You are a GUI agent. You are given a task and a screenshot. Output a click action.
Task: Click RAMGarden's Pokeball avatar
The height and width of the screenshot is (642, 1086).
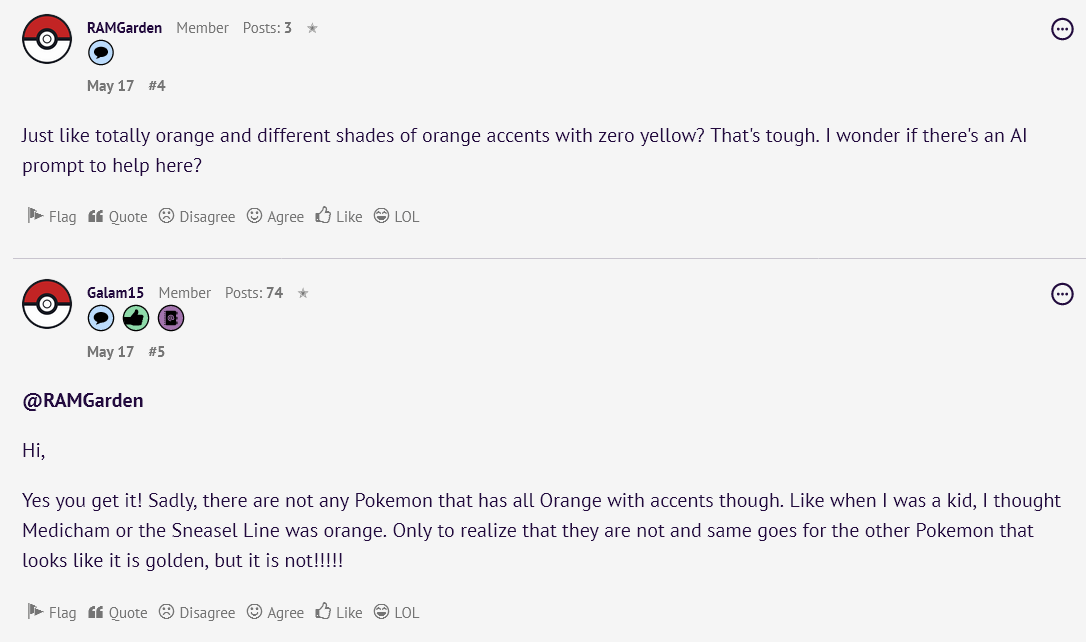(x=47, y=39)
